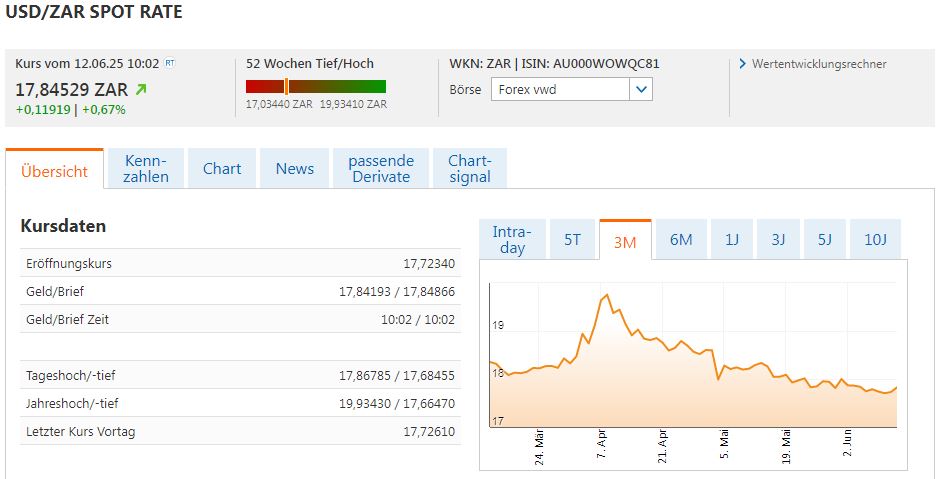Viewport: 942px width, 479px height.
Task: Select the 3J chart range
Action: [778, 239]
